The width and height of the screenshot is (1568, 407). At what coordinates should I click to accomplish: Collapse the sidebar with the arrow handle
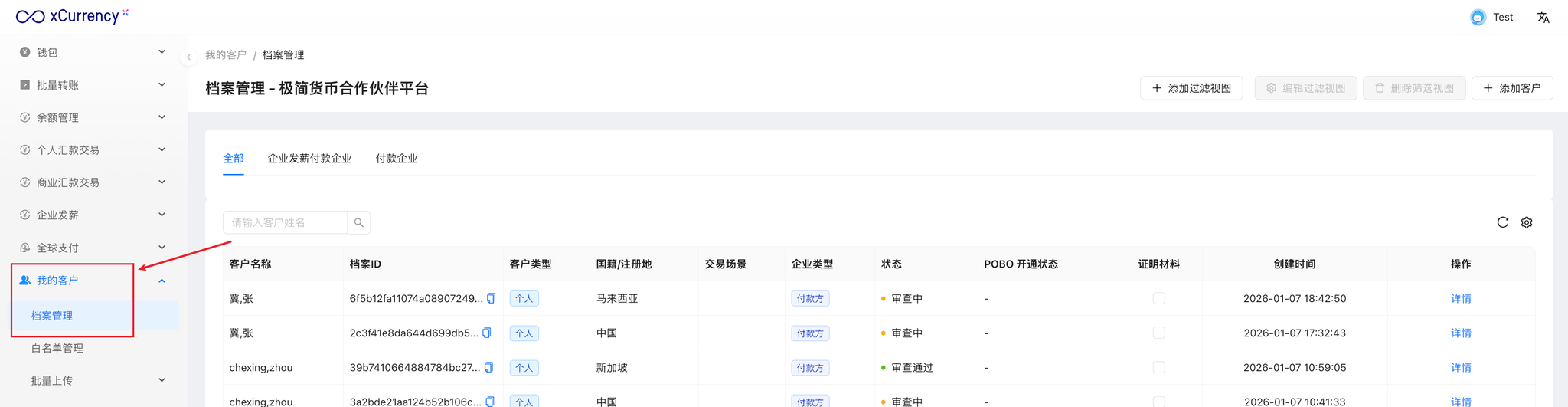pyautogui.click(x=188, y=57)
